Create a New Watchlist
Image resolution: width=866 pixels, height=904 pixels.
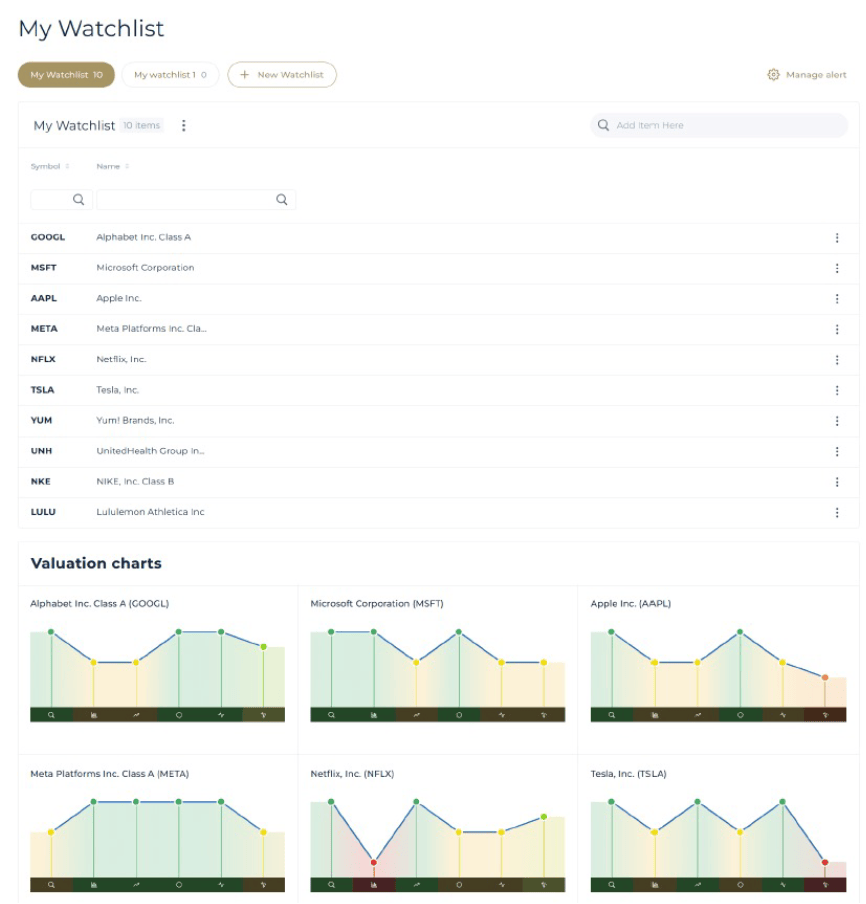(x=282, y=75)
